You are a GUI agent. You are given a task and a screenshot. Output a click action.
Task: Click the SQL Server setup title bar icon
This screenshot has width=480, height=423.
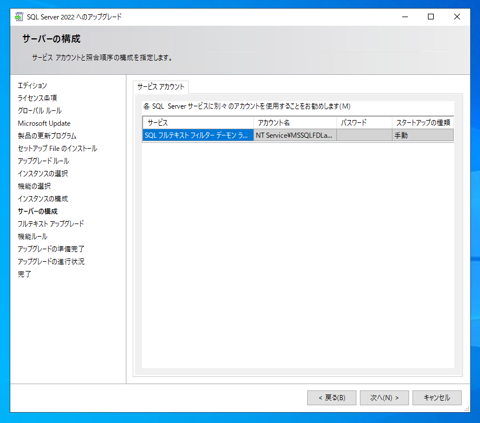pos(19,17)
